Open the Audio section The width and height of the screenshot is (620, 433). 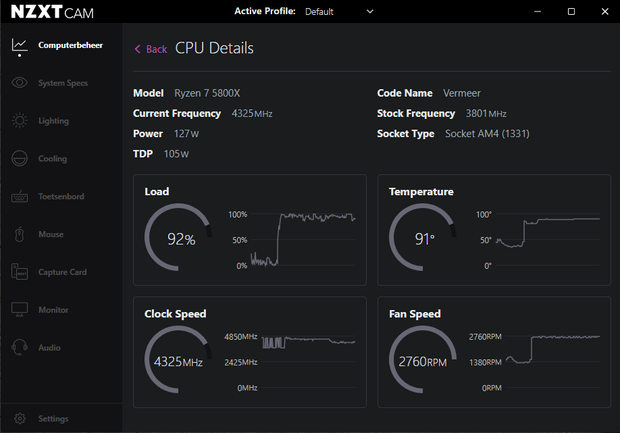point(49,348)
